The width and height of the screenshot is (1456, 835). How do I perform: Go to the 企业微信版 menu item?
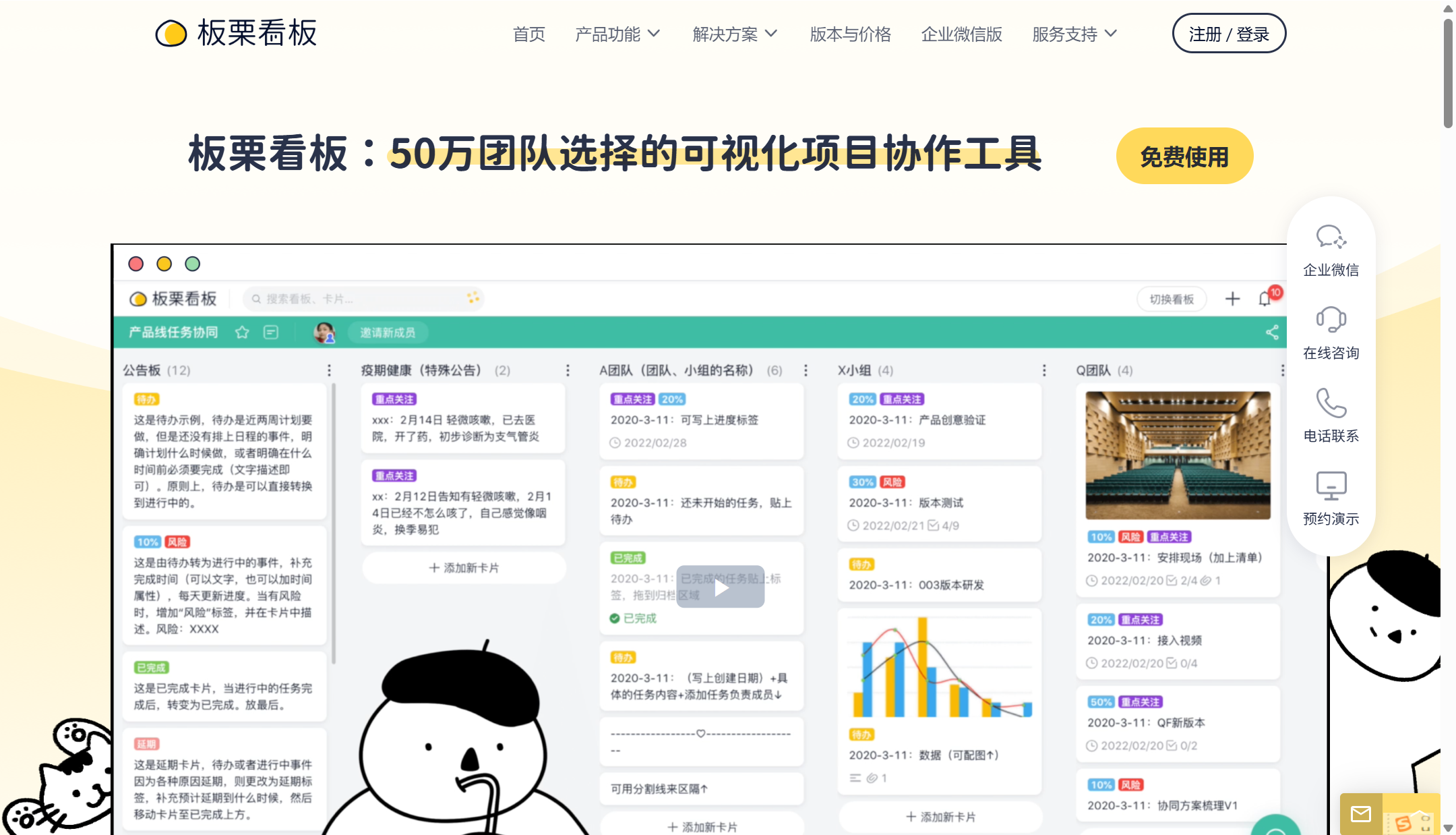[961, 34]
